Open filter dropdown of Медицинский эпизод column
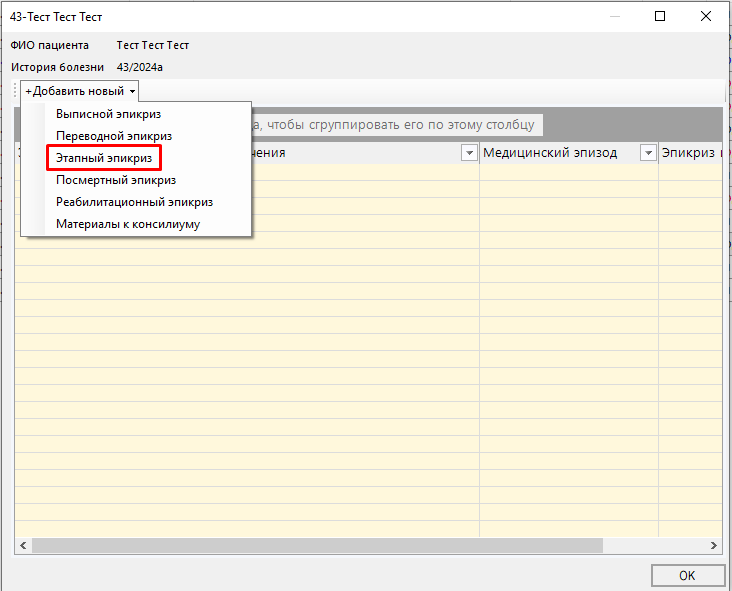732x591 pixels. click(x=647, y=153)
